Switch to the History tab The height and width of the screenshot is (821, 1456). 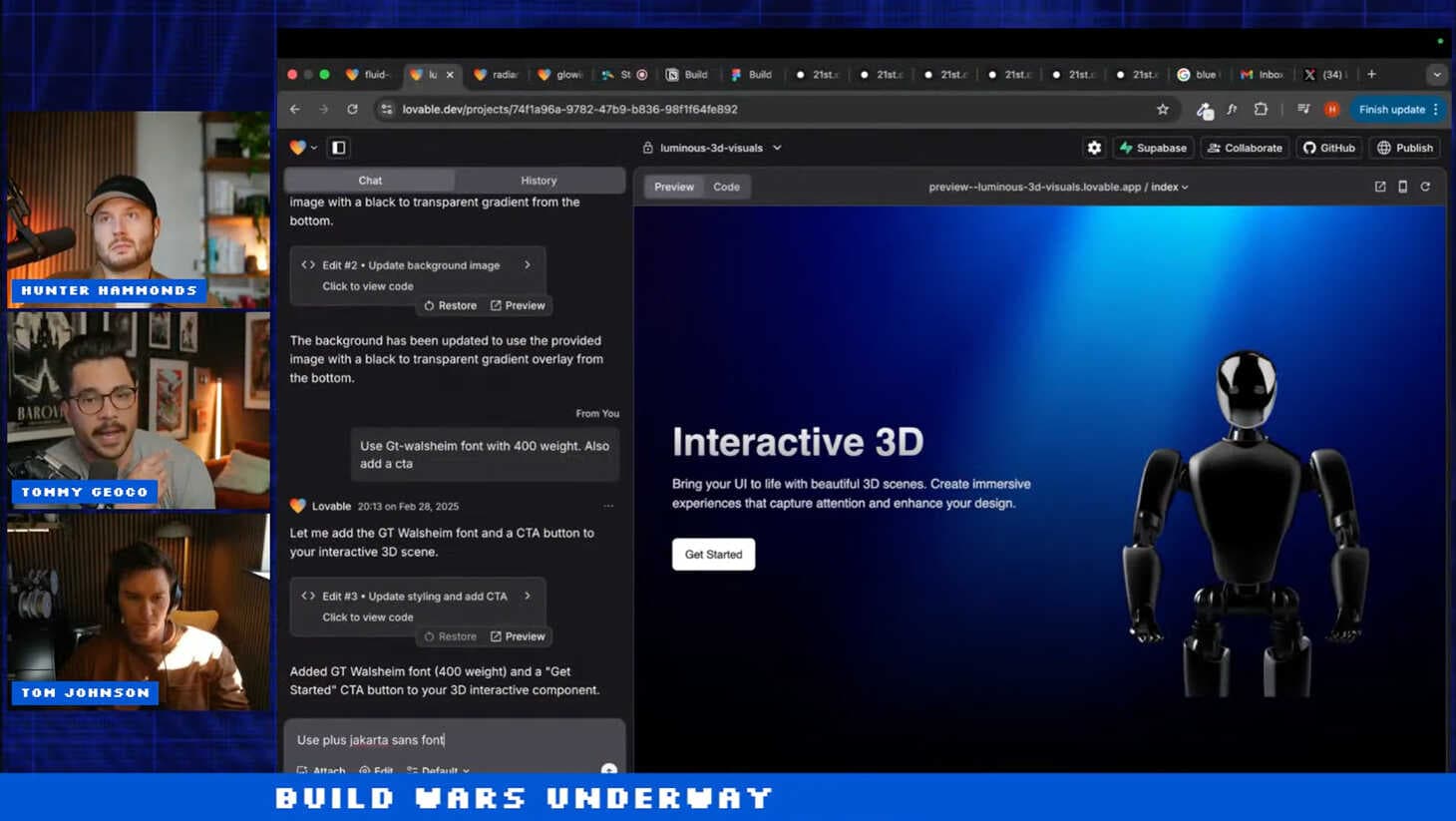(x=539, y=181)
